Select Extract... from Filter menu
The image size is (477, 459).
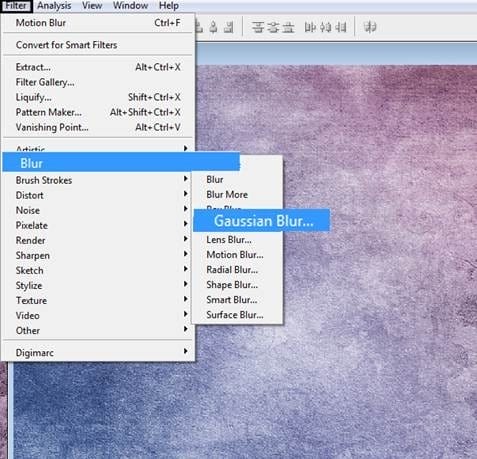tap(98, 67)
